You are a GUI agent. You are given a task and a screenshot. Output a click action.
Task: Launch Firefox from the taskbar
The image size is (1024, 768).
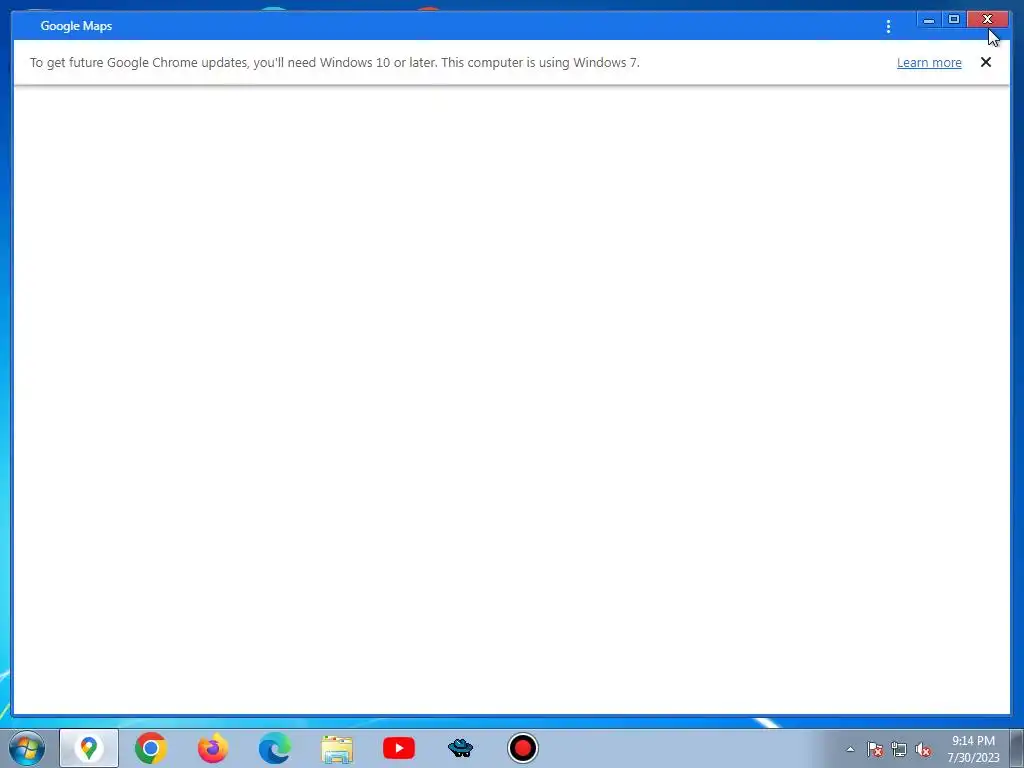click(x=213, y=748)
